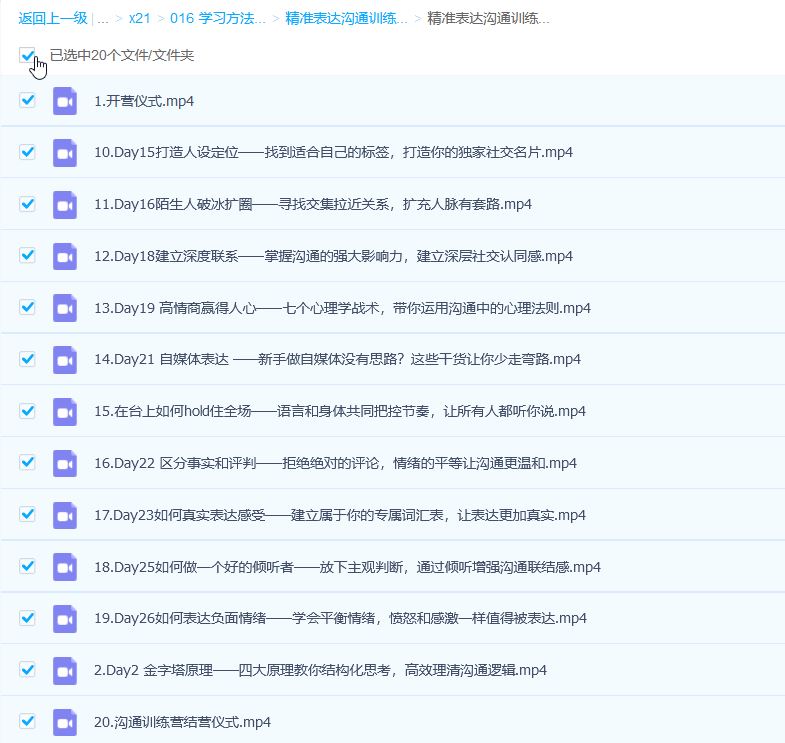Screen dimensions: 785x743
Task: Click video icon beside 18.Day25 file
Action: coord(65,567)
